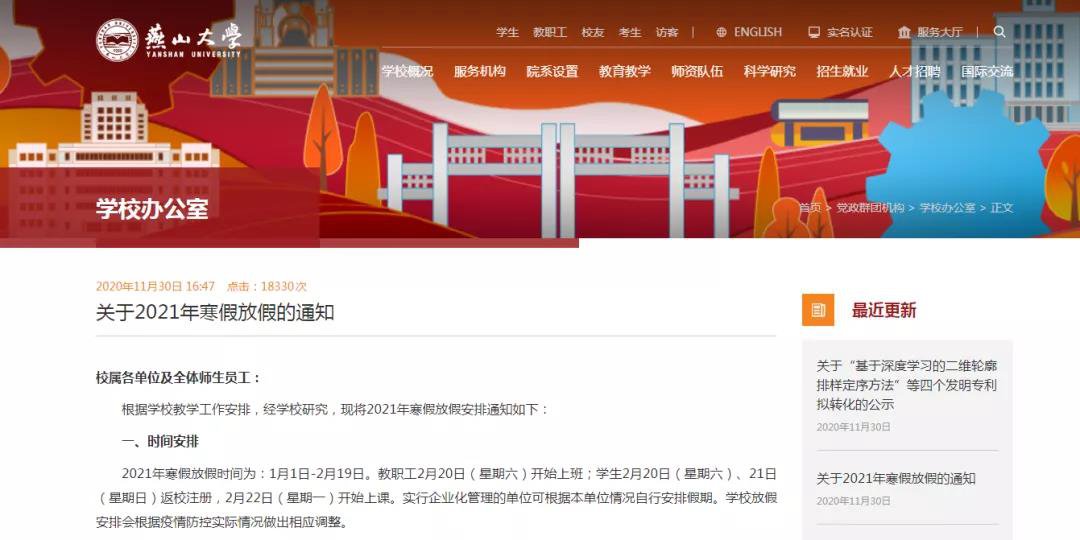Open sidebar link 关于2021年寒假放假的通知
Image resolution: width=1080 pixels, height=540 pixels.
[896, 478]
